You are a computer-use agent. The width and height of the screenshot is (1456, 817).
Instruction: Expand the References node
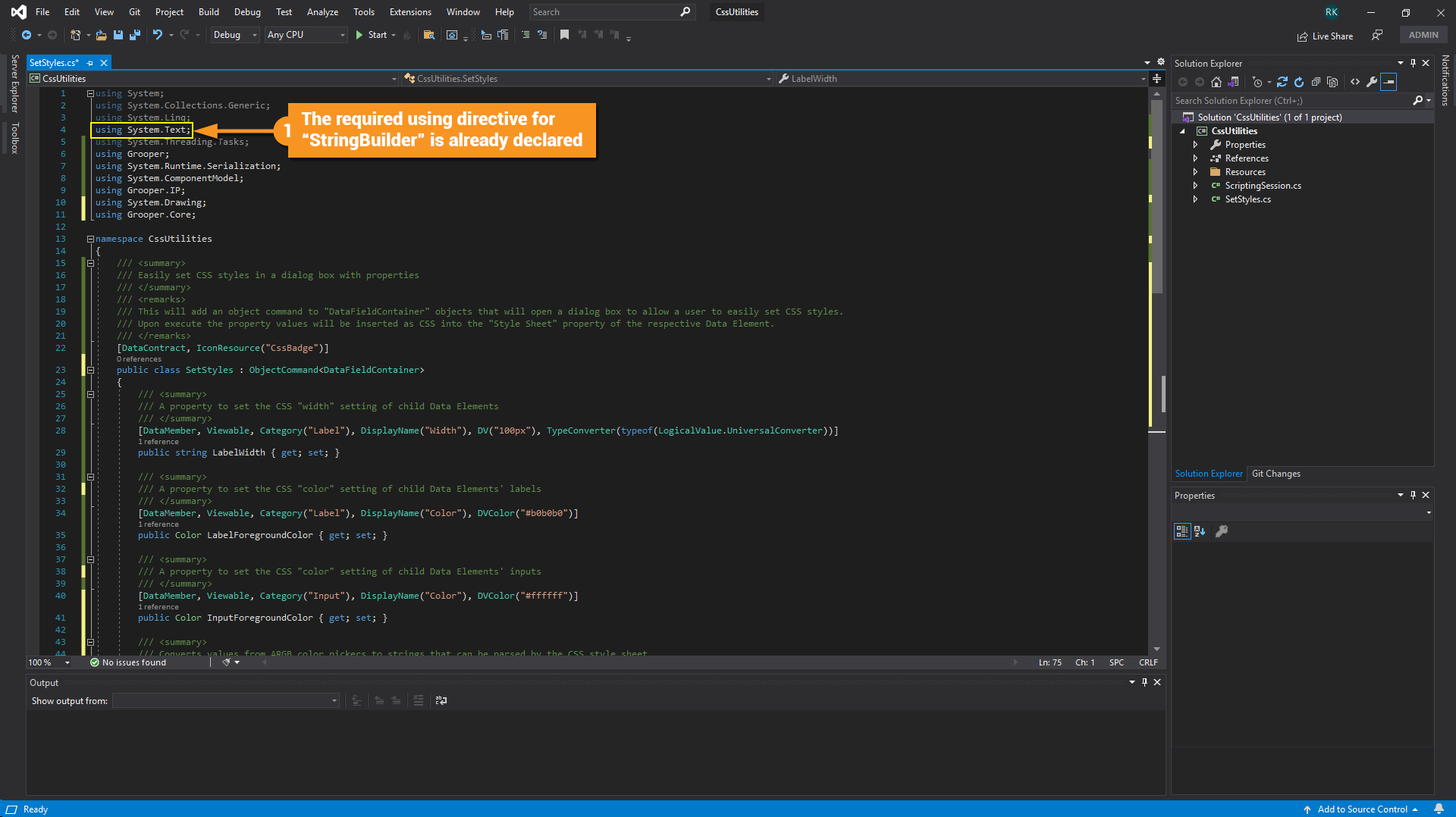(x=1195, y=158)
